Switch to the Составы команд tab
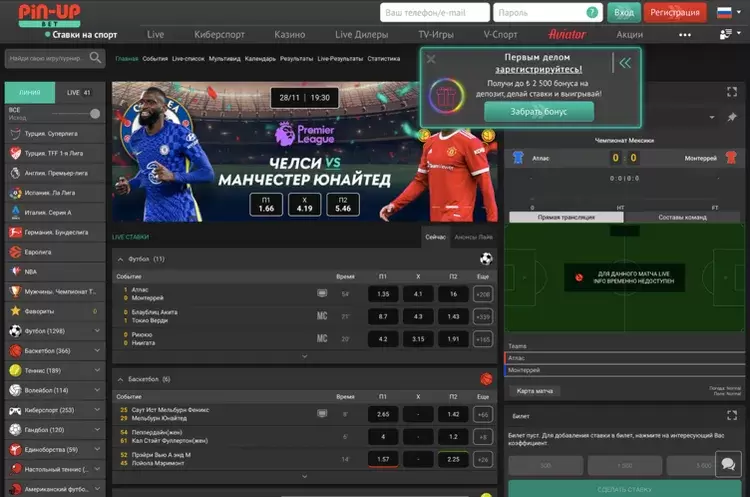The height and width of the screenshot is (497, 750). (682, 217)
